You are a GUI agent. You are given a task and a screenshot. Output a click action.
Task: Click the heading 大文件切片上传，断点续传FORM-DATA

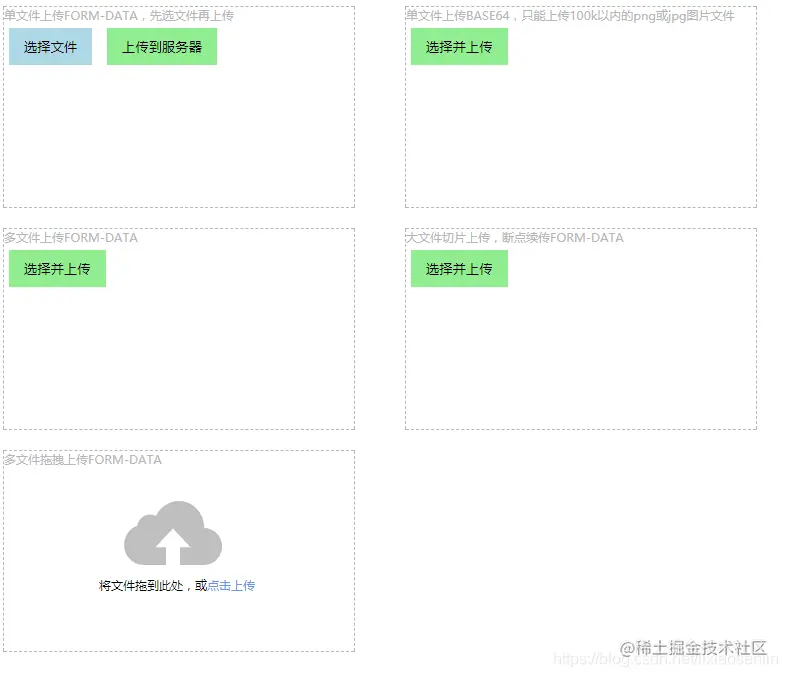point(515,237)
